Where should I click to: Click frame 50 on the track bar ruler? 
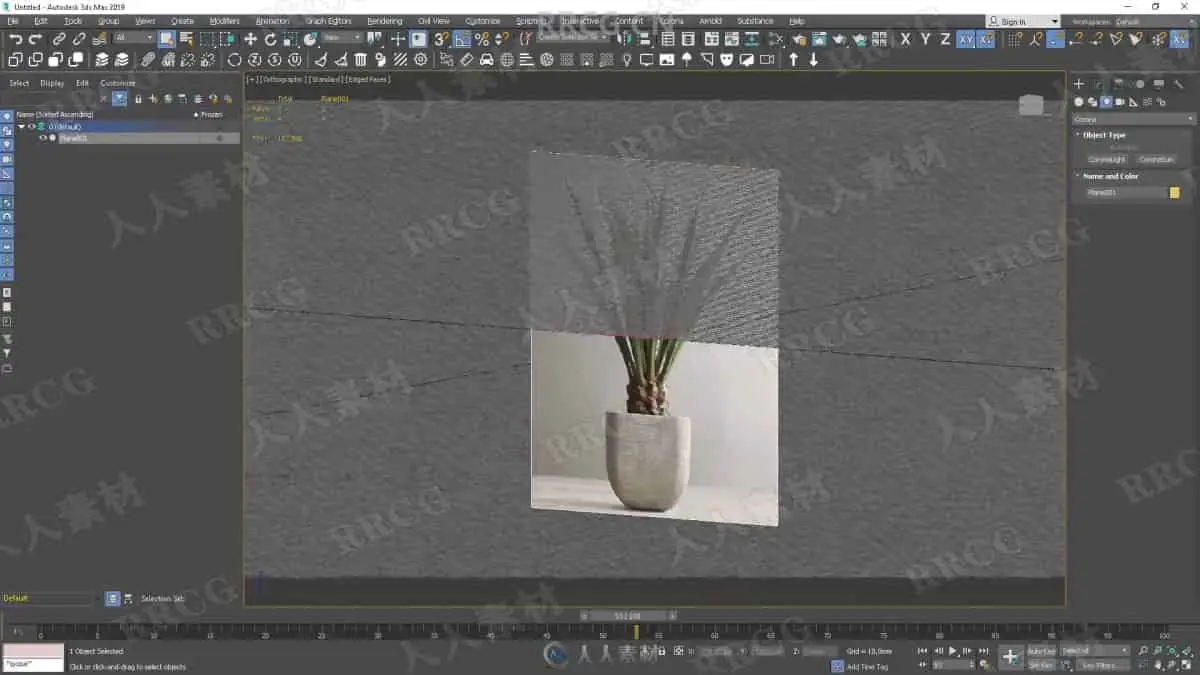click(603, 634)
